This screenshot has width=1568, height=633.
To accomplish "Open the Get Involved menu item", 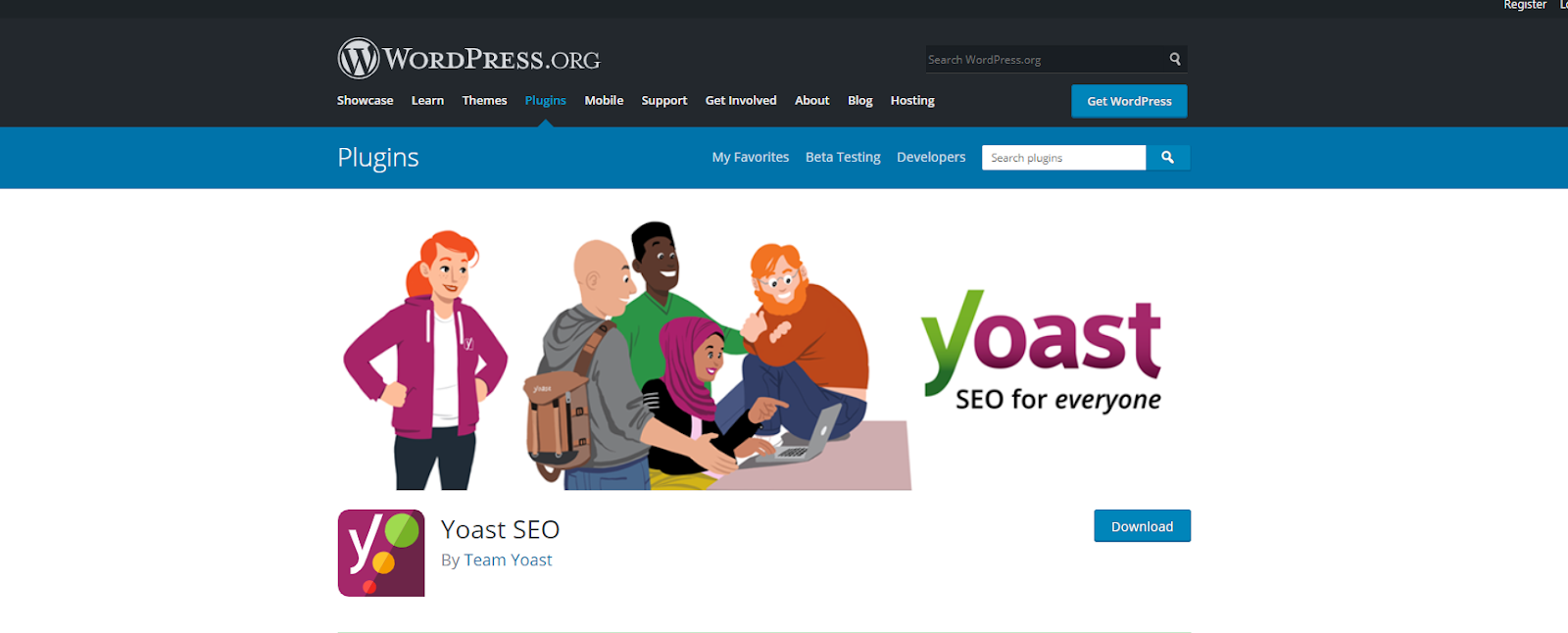I will point(741,101).
